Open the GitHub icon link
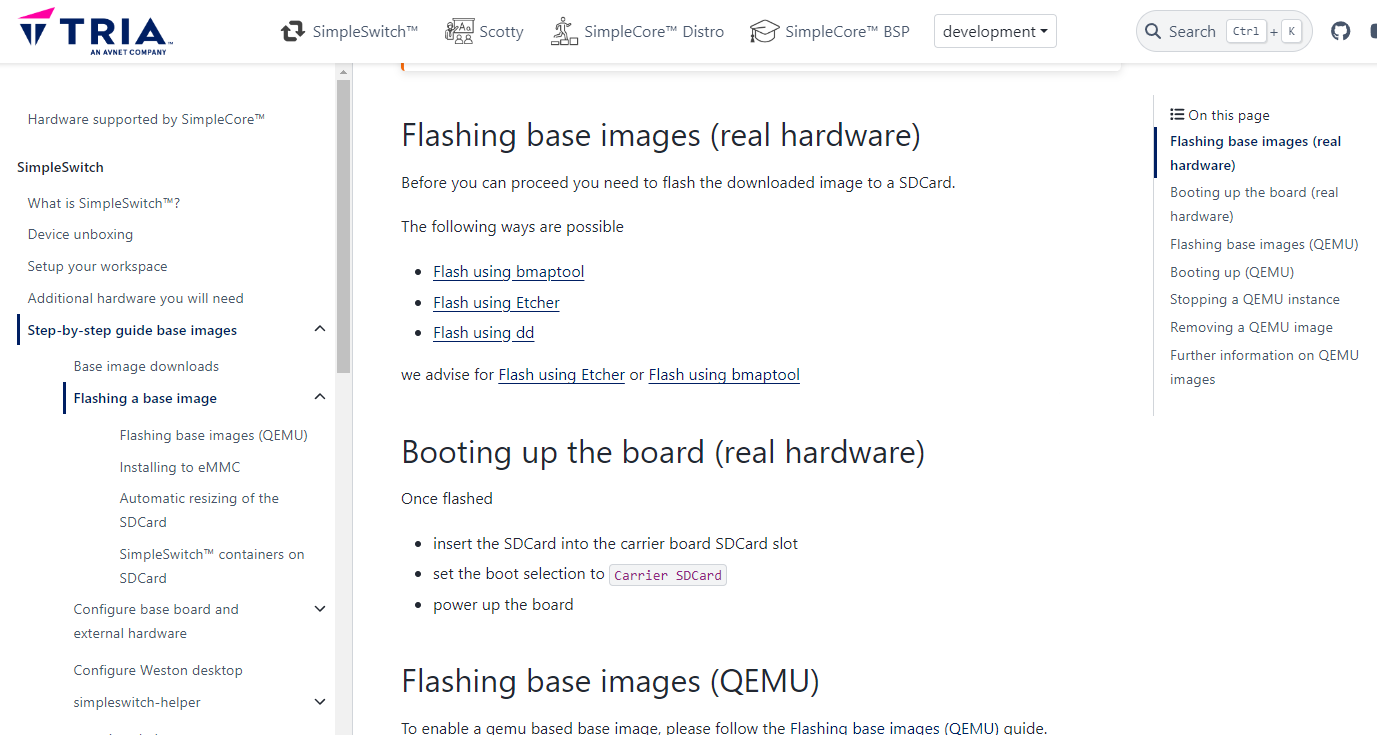This screenshot has height=735, width=1377. tap(1341, 31)
